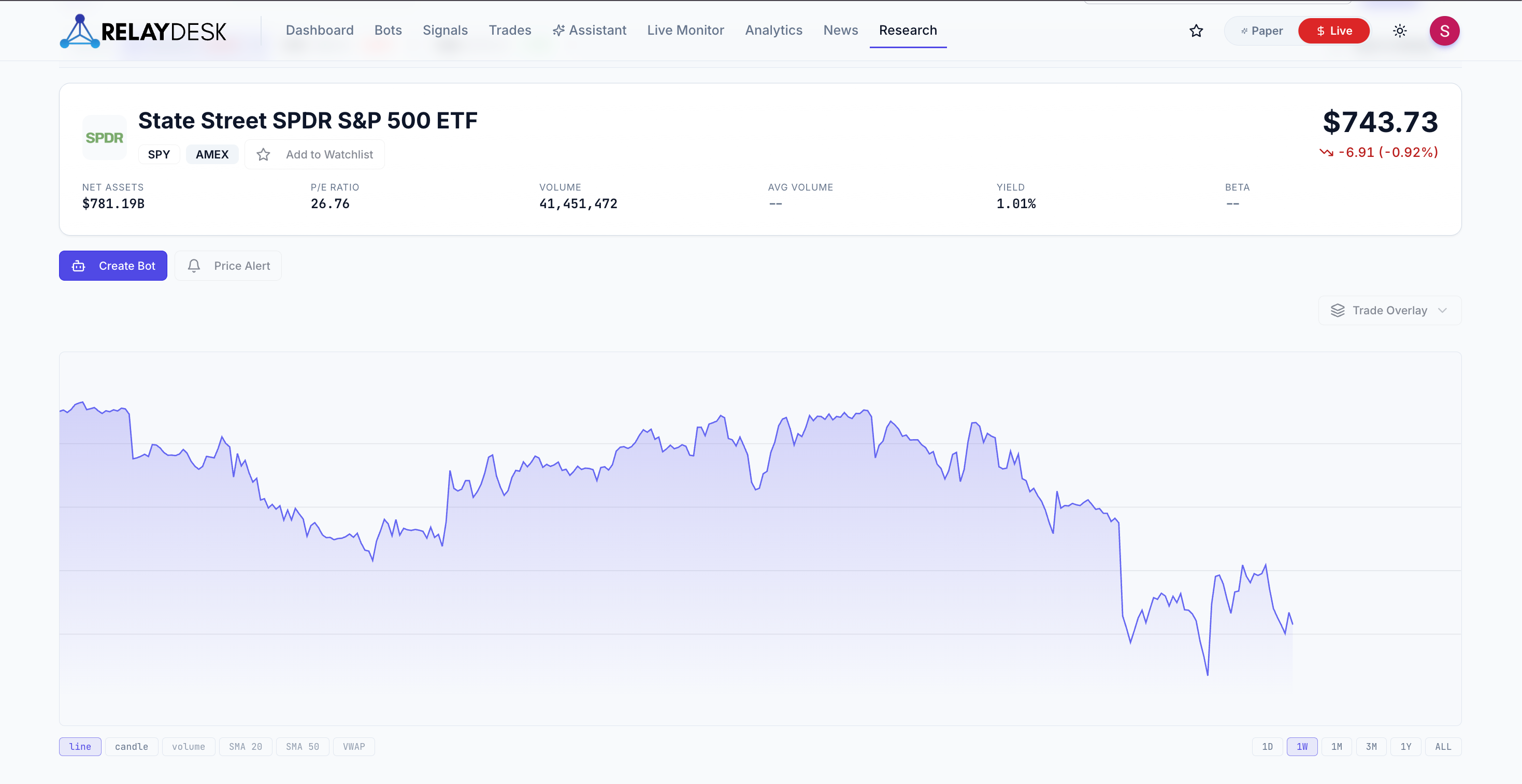Screen dimensions: 1522x784
Task: Open the Dashboard tab
Action: pyautogui.click(x=320, y=30)
